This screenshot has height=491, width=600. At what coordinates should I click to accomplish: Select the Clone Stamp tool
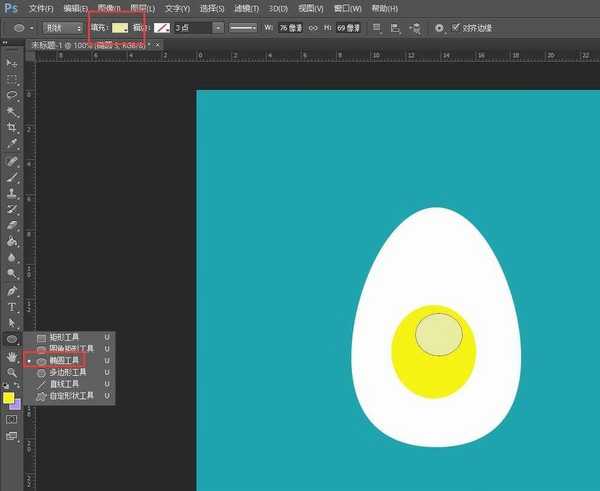[x=12, y=193]
